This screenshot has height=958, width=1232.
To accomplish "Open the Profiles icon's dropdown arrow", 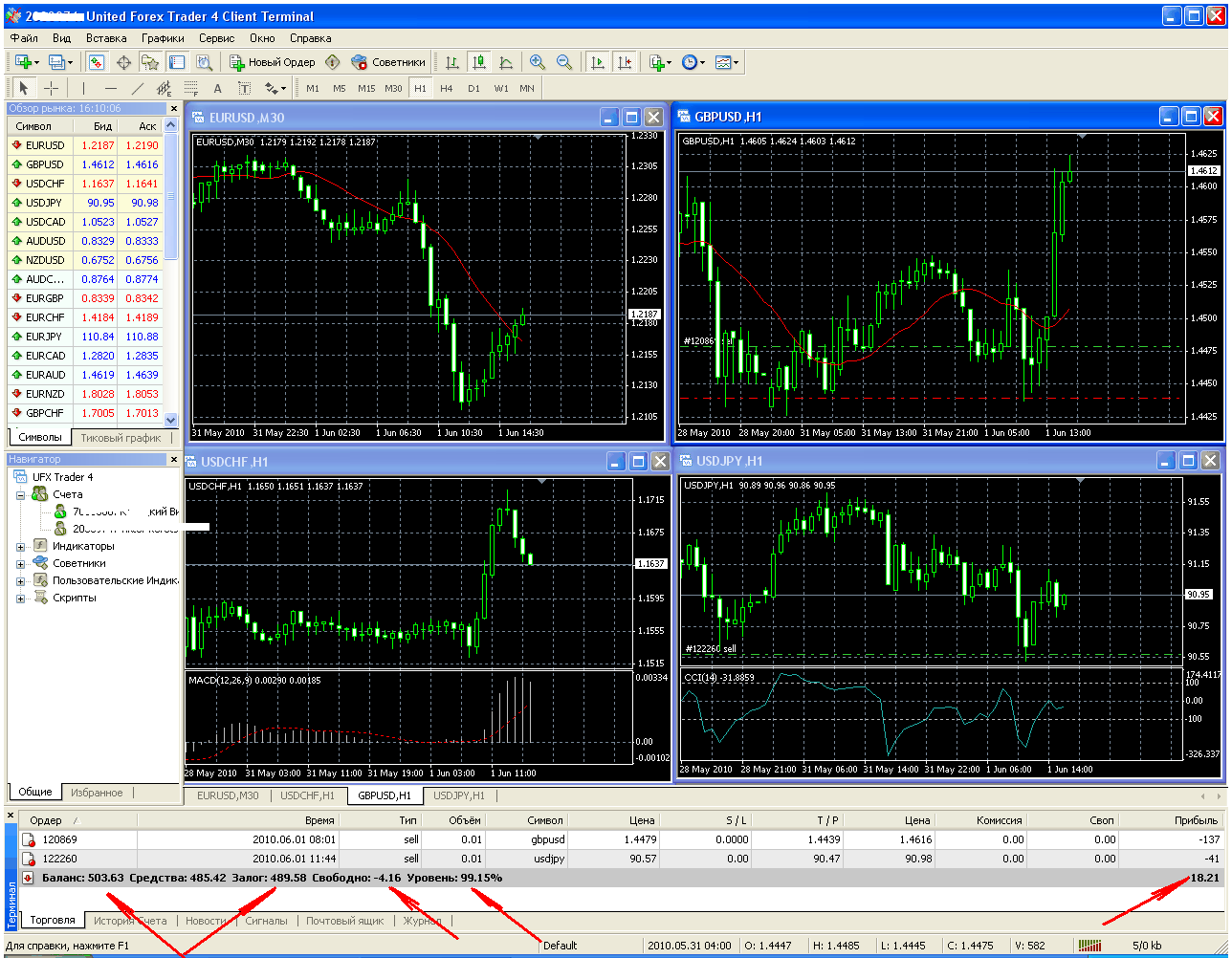I will 70,62.
